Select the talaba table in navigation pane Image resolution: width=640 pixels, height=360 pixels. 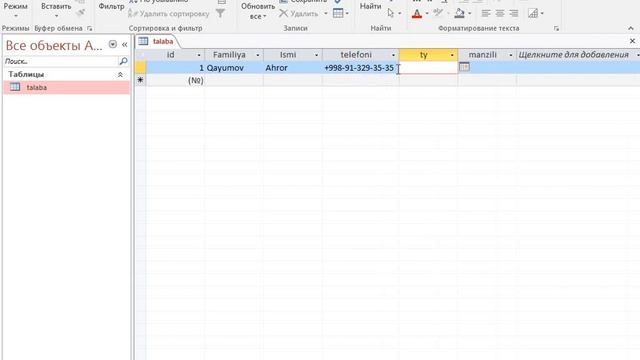click(x=66, y=87)
